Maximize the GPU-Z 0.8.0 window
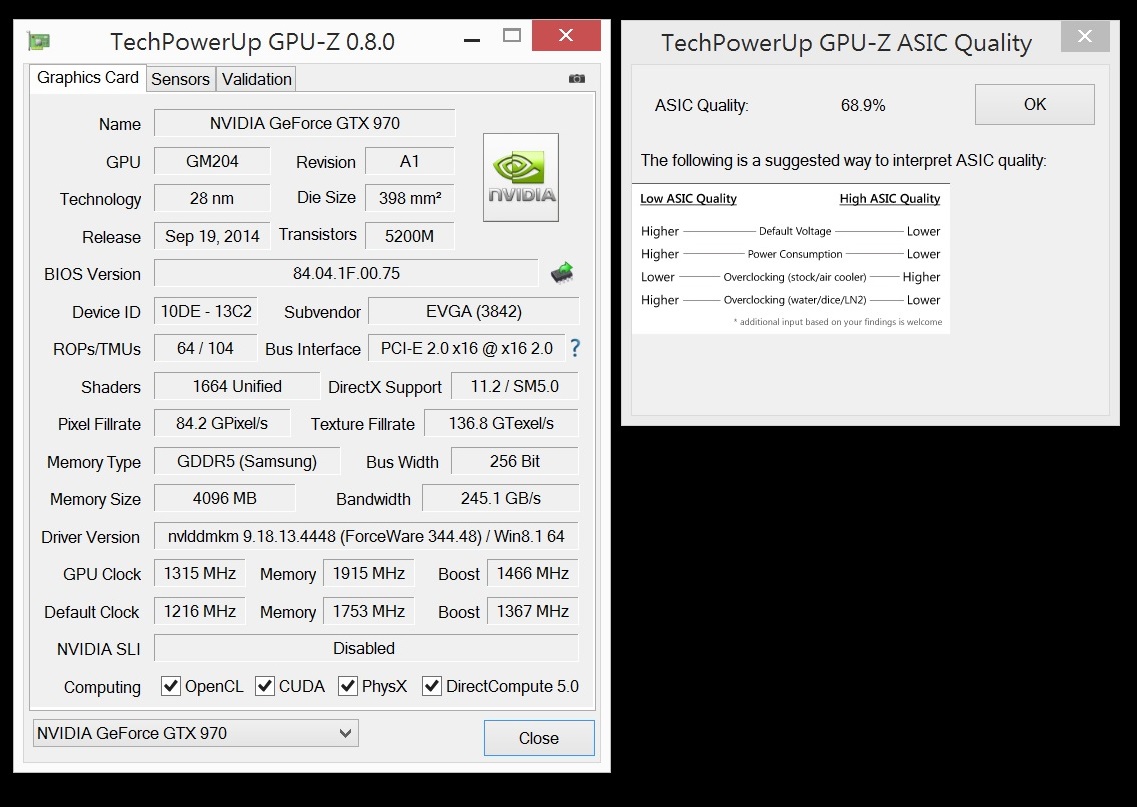Screen dimensions: 1137x807 click(512, 36)
